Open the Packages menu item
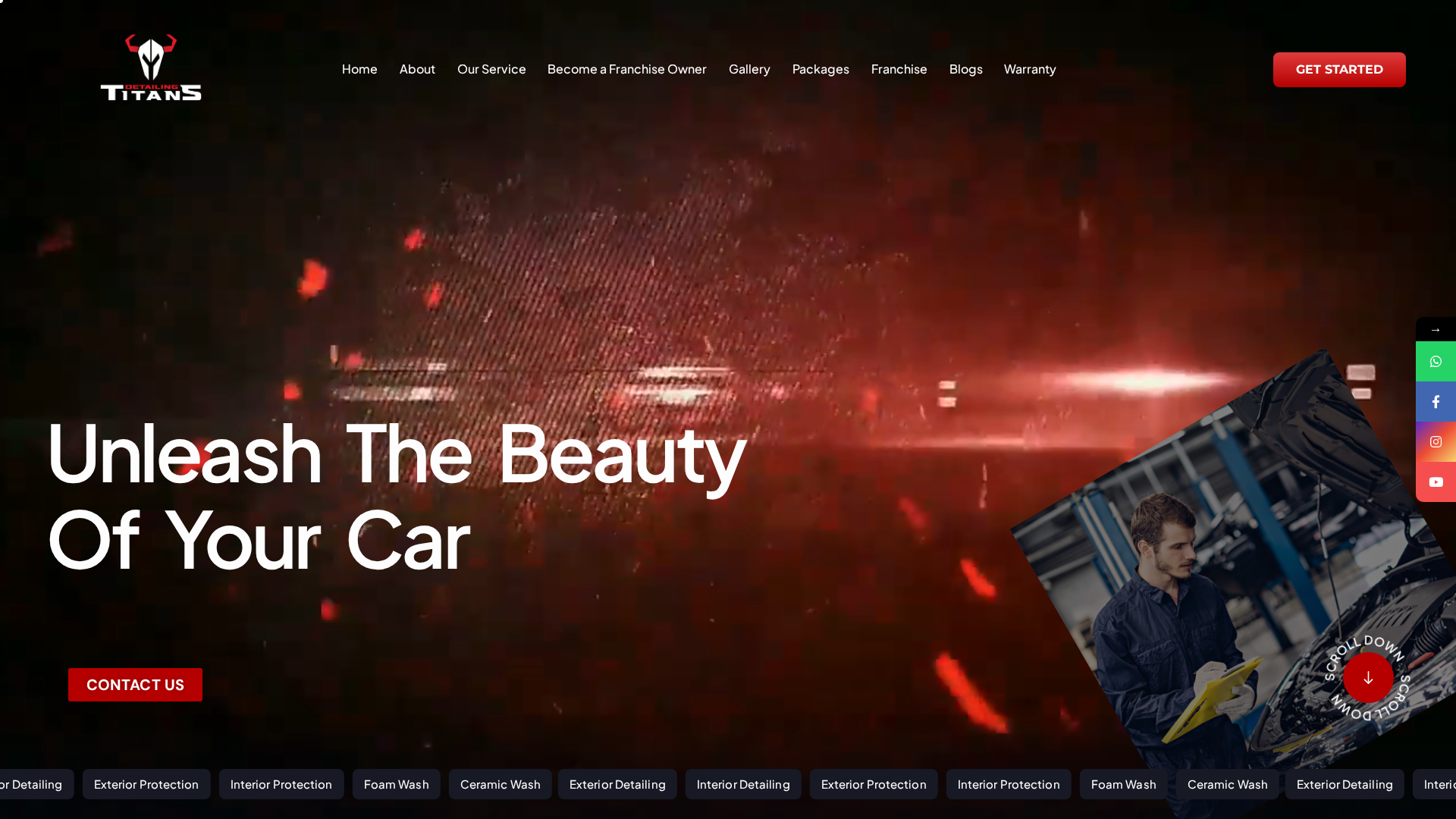 point(821,69)
